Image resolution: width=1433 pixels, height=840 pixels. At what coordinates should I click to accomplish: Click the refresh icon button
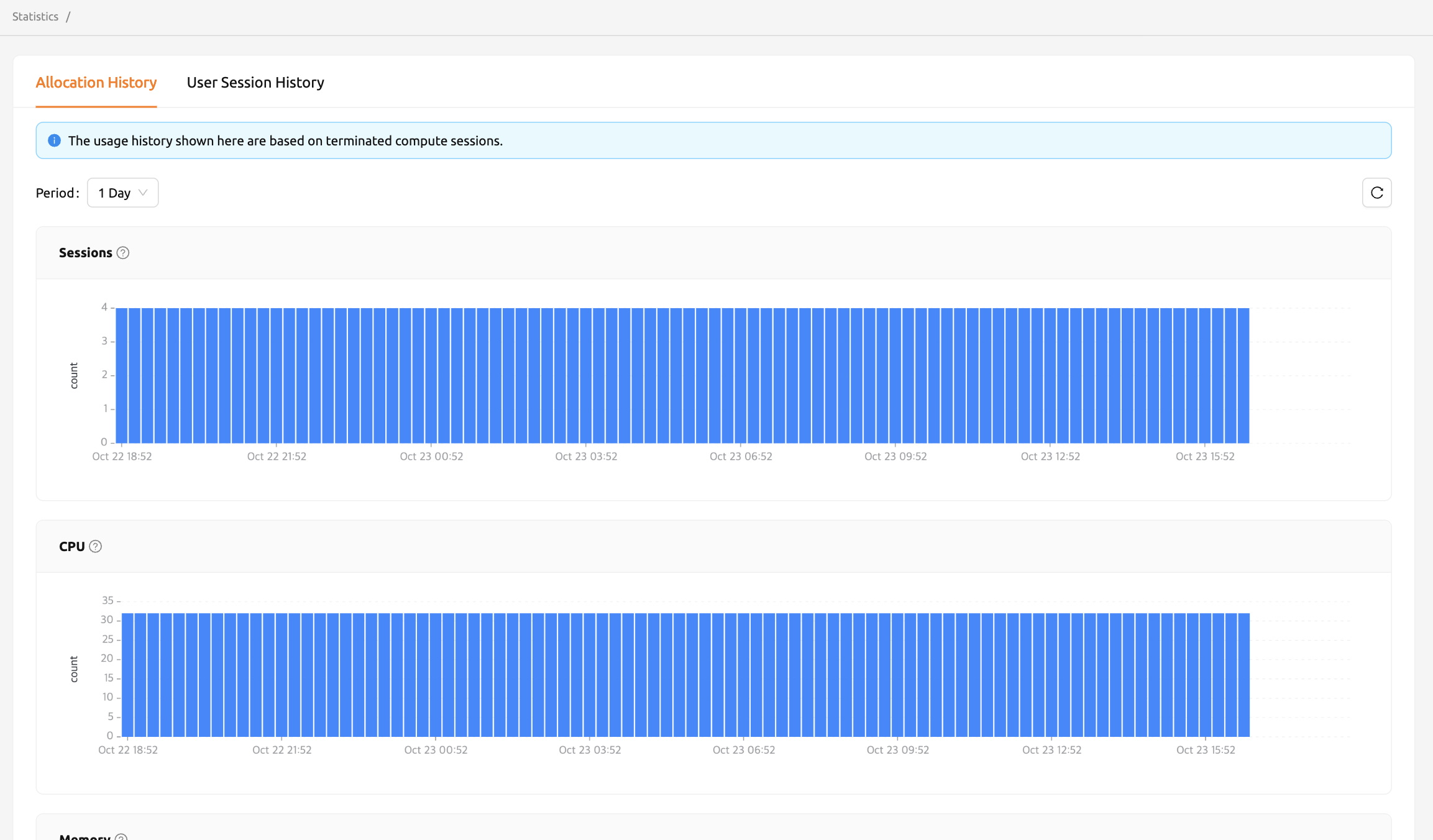pyautogui.click(x=1376, y=193)
